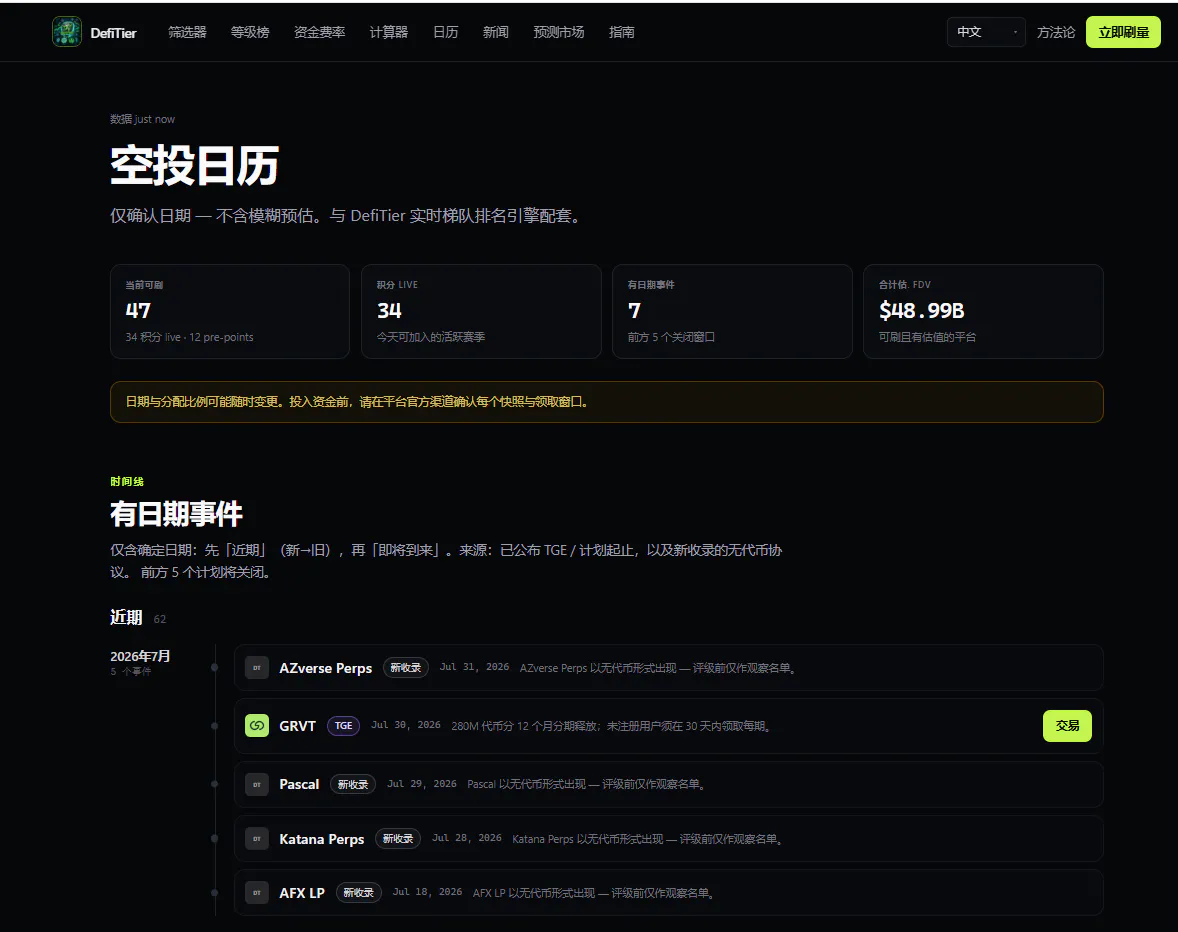Click the 新收录 tag on AFX LP

[x=358, y=893]
